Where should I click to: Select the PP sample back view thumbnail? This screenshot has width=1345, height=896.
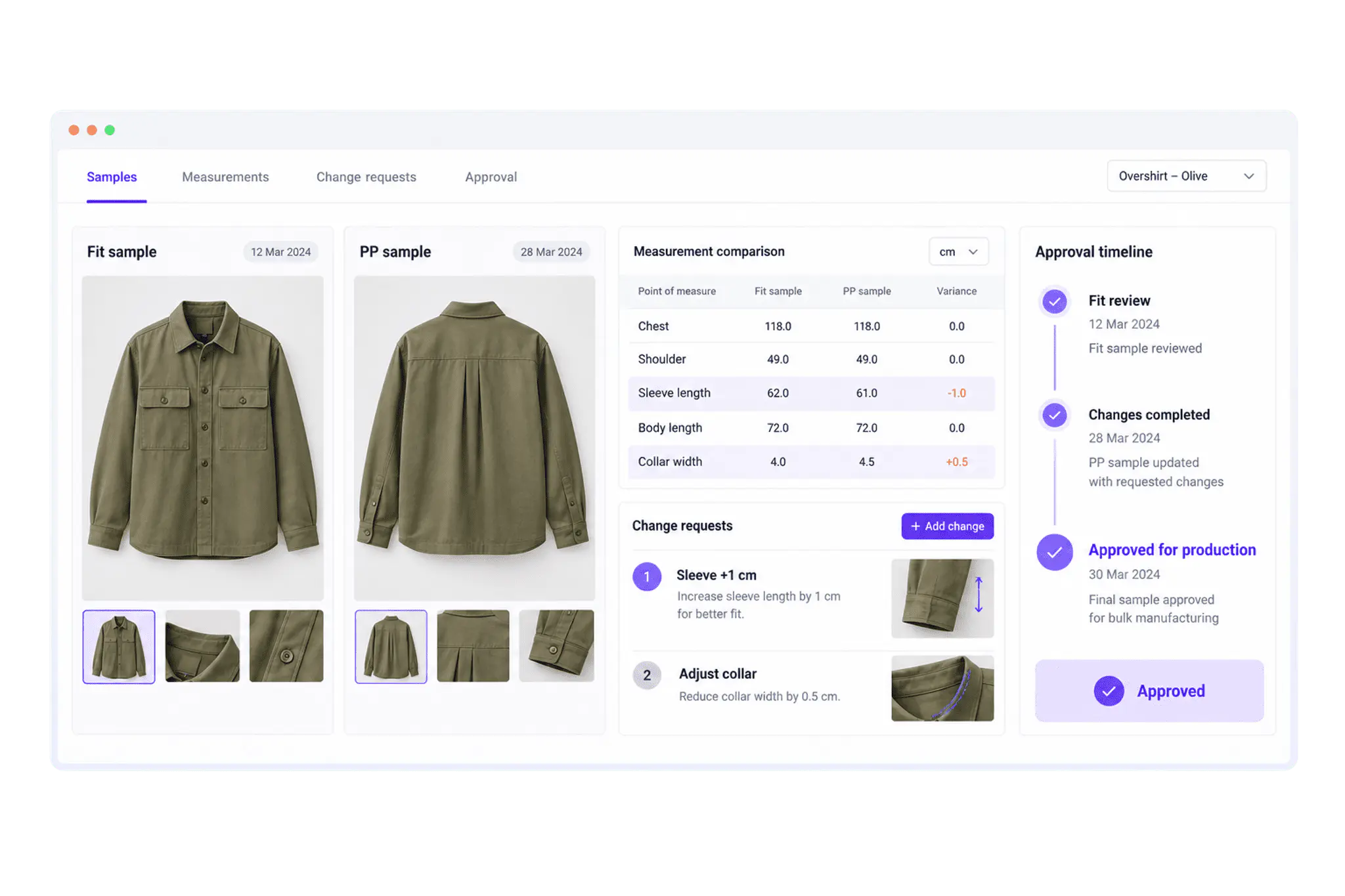coord(391,647)
